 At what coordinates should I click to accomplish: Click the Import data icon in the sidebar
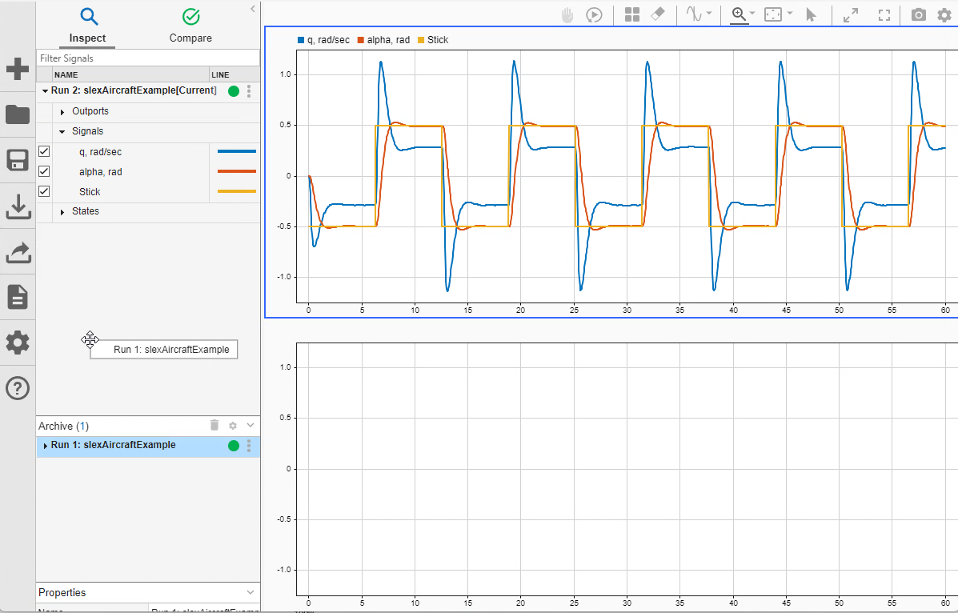click(x=18, y=207)
